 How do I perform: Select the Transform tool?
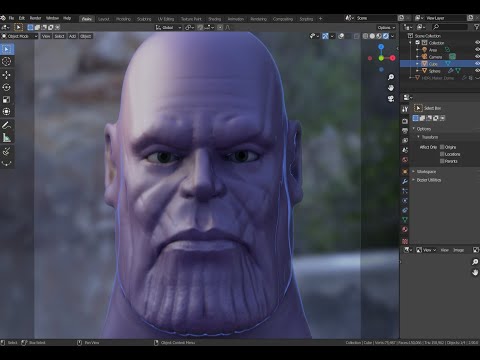click(6, 112)
